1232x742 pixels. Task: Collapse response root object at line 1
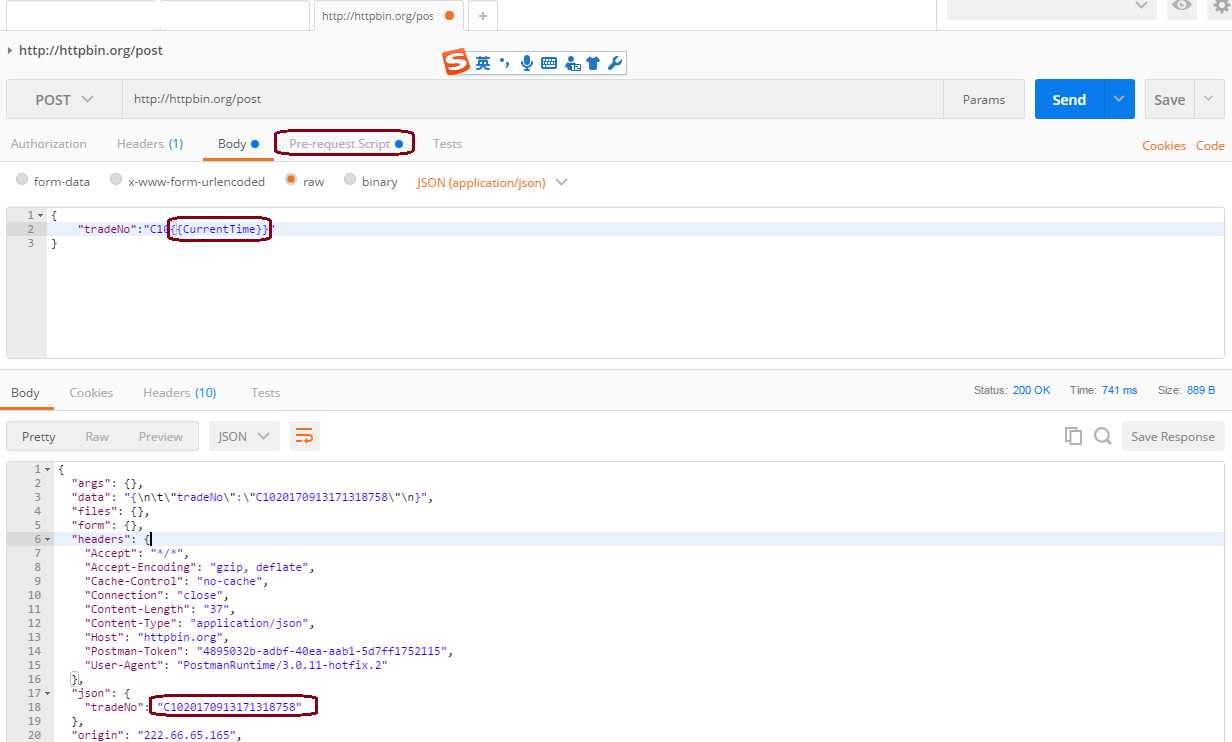pos(47,469)
